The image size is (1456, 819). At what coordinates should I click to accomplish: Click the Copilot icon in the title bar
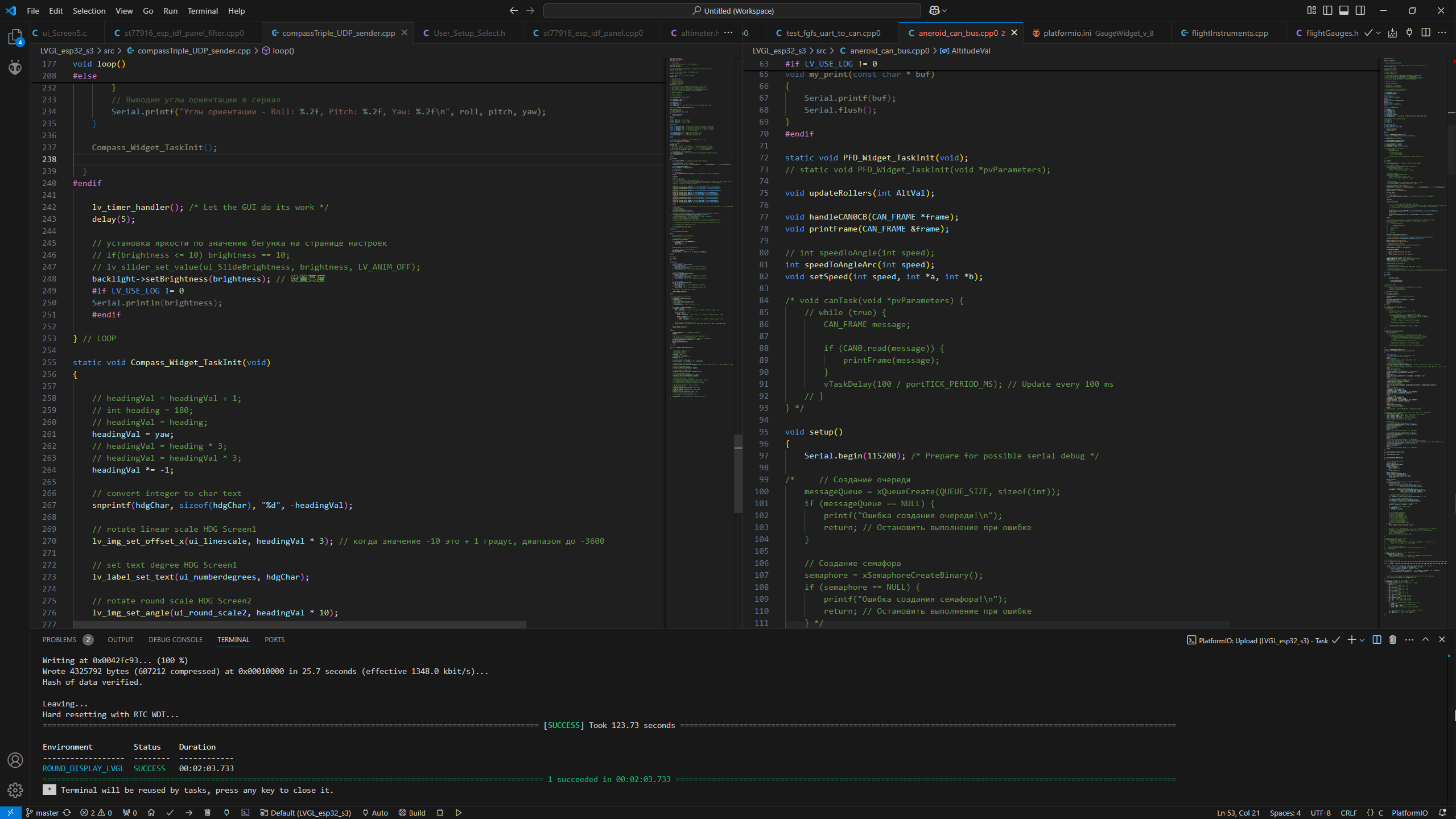[x=934, y=10]
